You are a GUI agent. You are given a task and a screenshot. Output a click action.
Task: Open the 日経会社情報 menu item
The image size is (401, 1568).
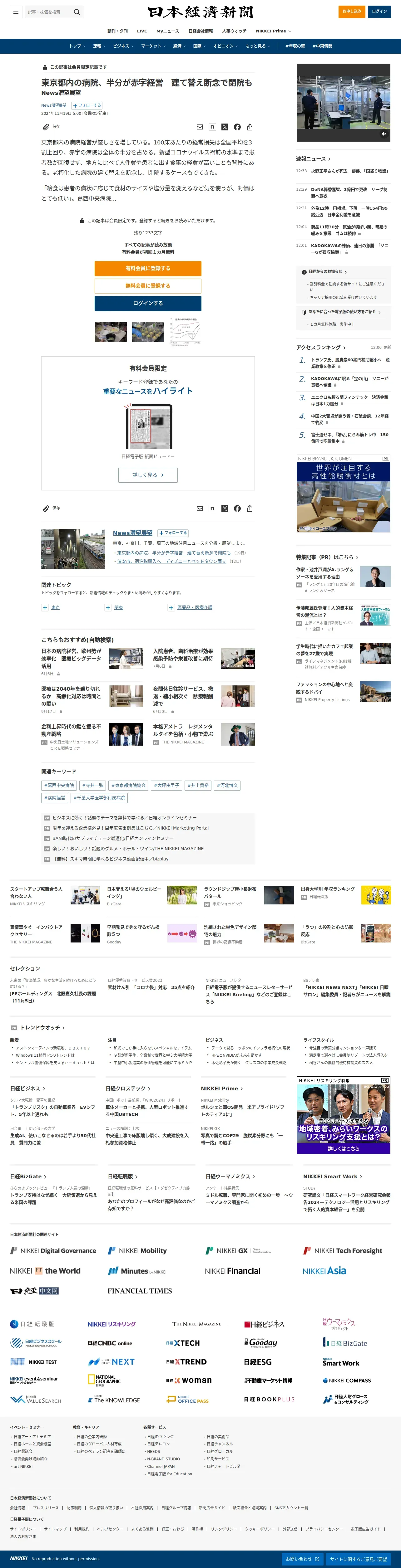200,31
